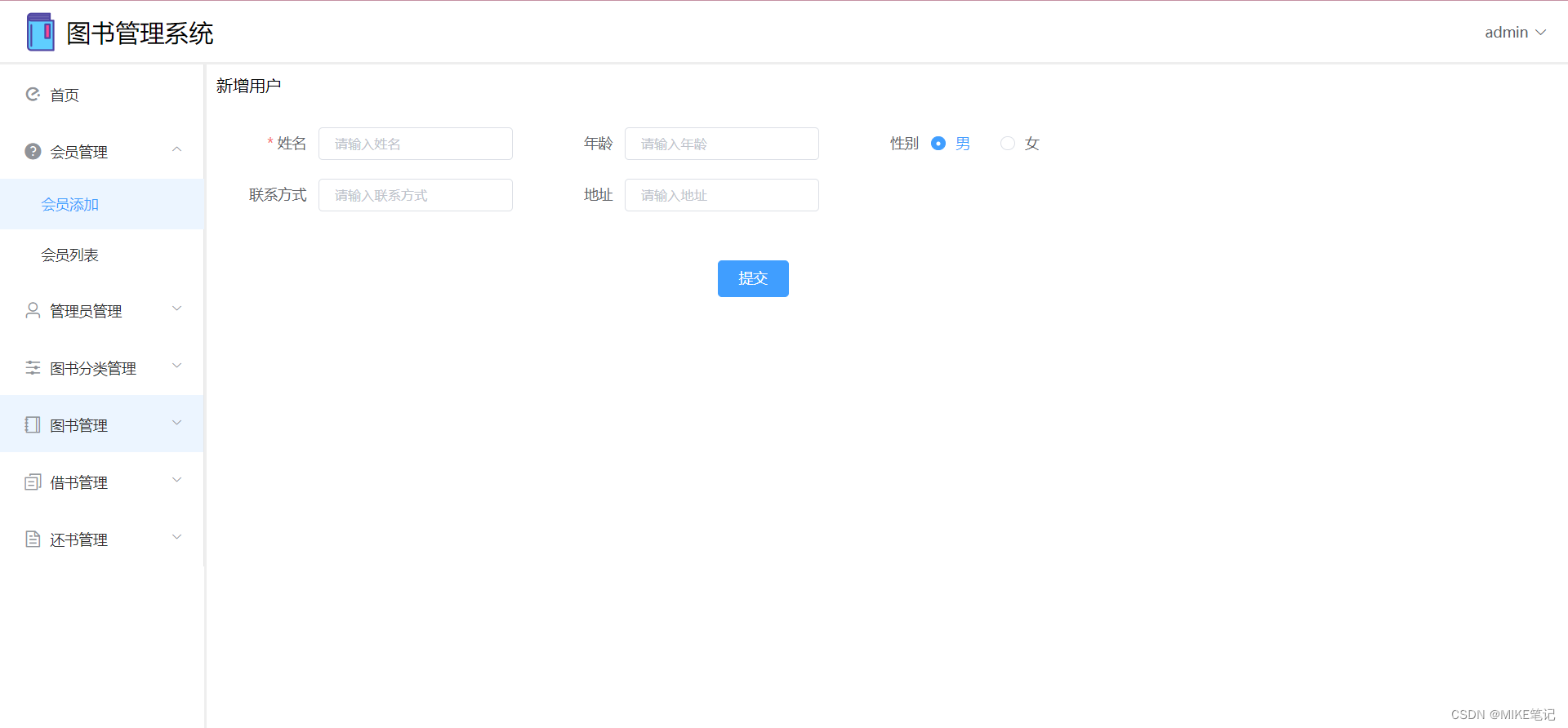The height and width of the screenshot is (728, 1568).
Task: Click the 图书管理系统 title
Action: click(x=140, y=33)
